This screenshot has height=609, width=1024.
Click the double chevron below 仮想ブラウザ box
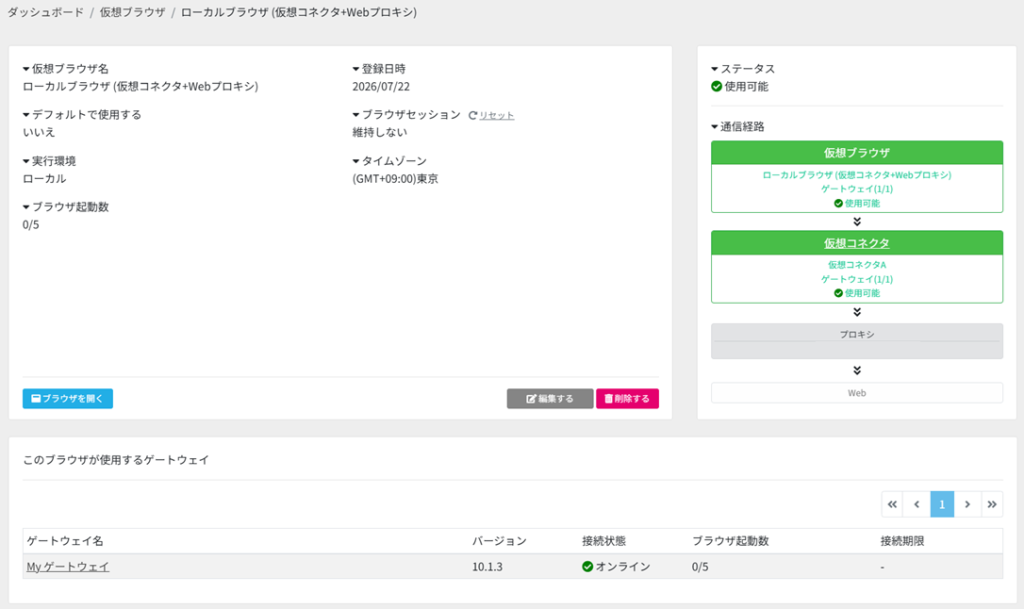857,222
